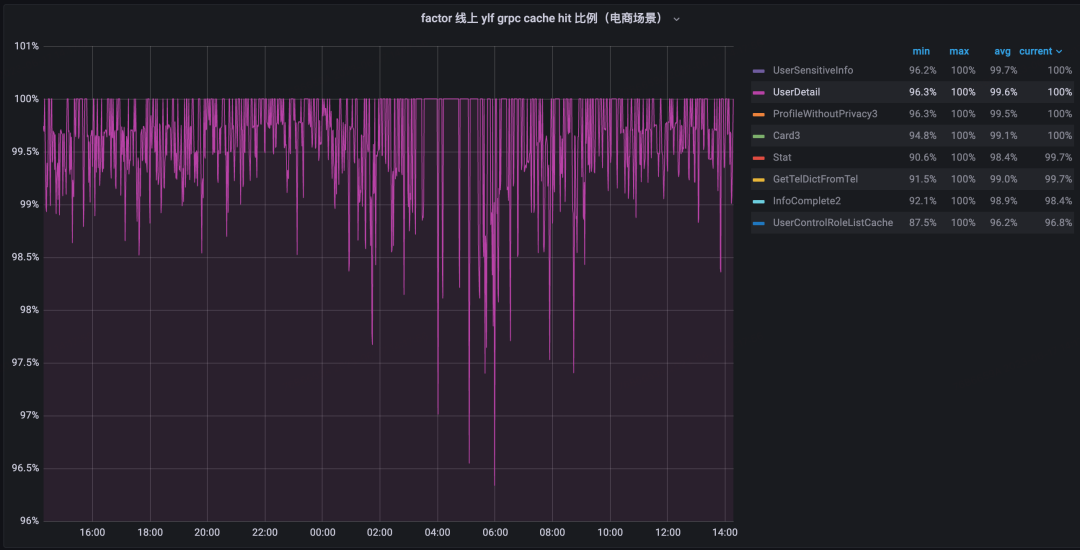
Task: Toggle the GetTelDictFromTel series
Action: (815, 179)
